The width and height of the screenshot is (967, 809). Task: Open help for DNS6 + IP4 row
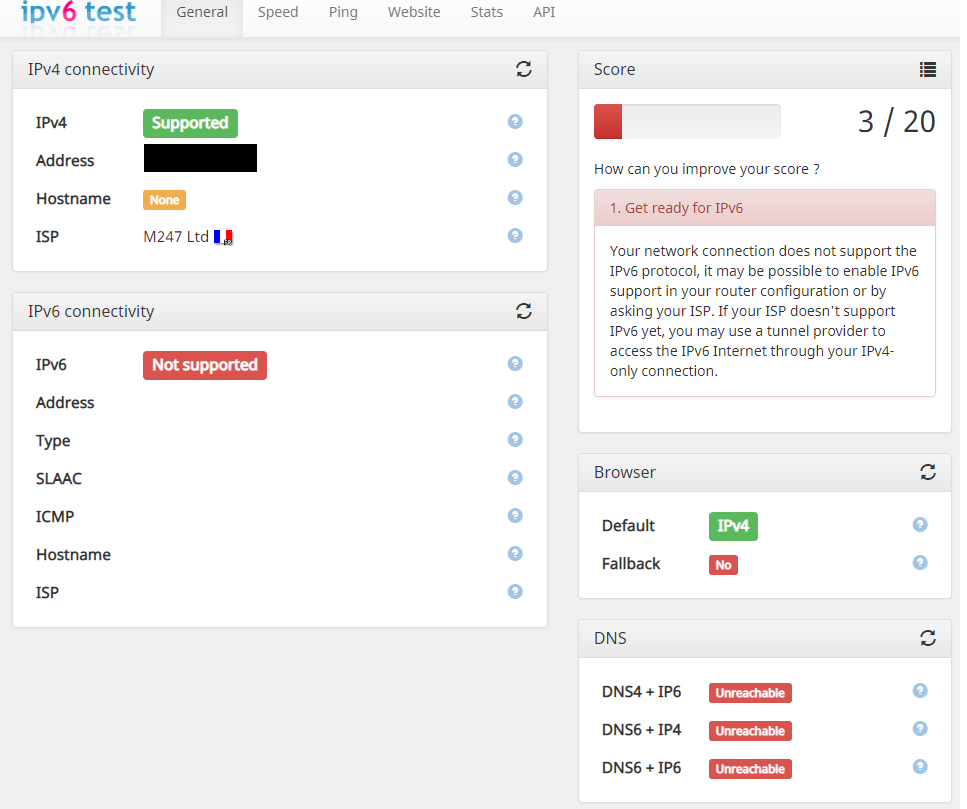920,729
